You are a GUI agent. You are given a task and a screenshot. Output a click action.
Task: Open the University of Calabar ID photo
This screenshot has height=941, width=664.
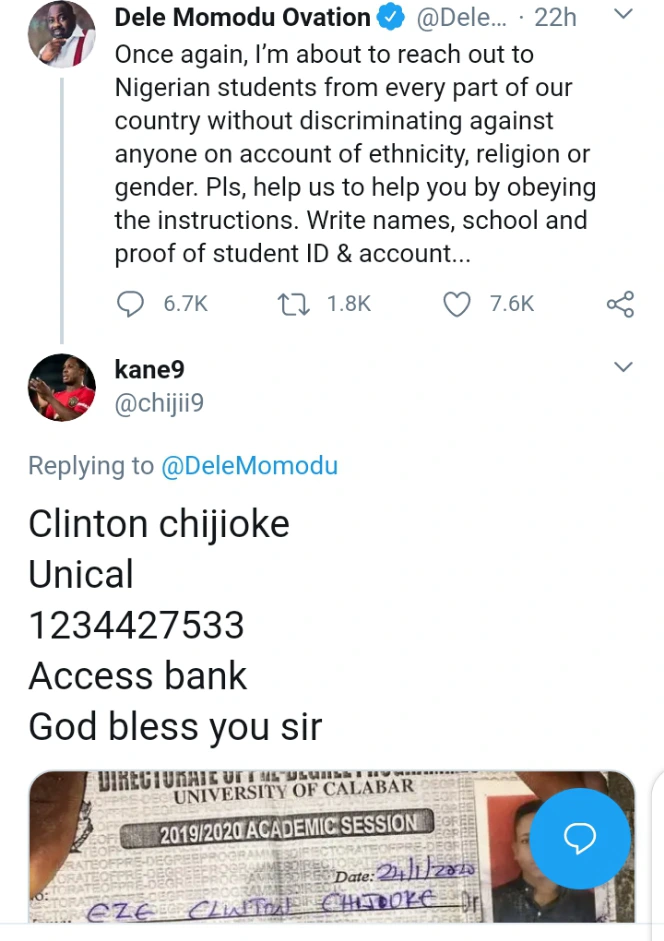coord(331,846)
